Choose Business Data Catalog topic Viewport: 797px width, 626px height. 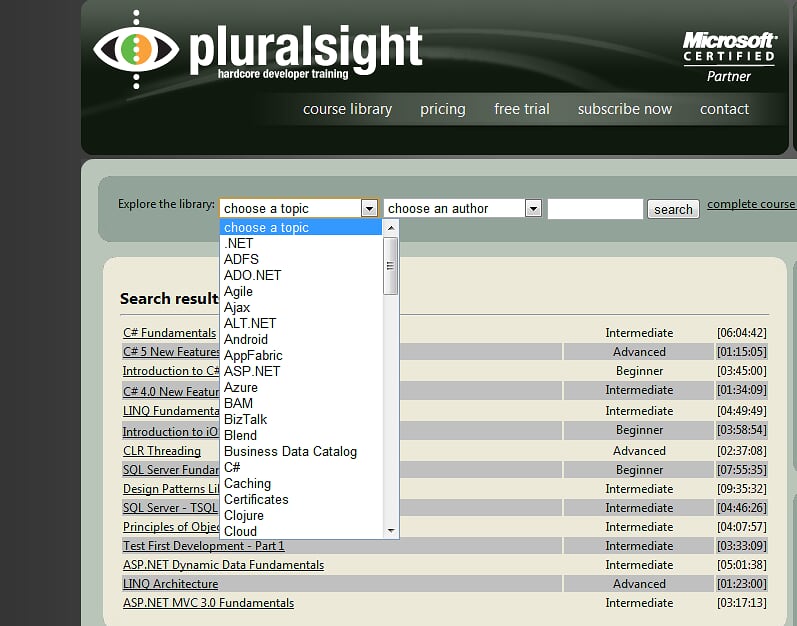(x=300, y=451)
